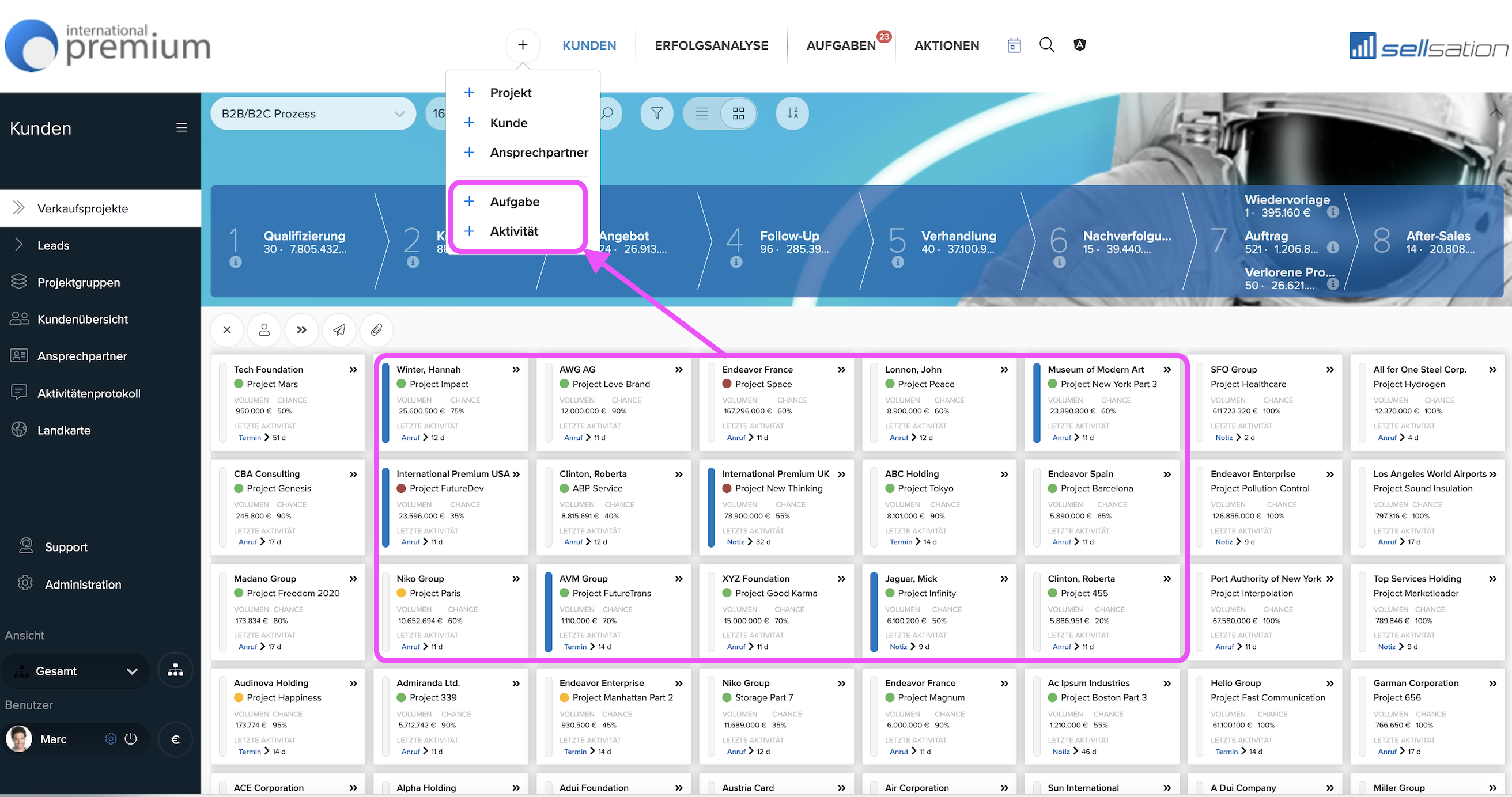
Task: Select the AWG AG card selection bar
Action: [548, 403]
